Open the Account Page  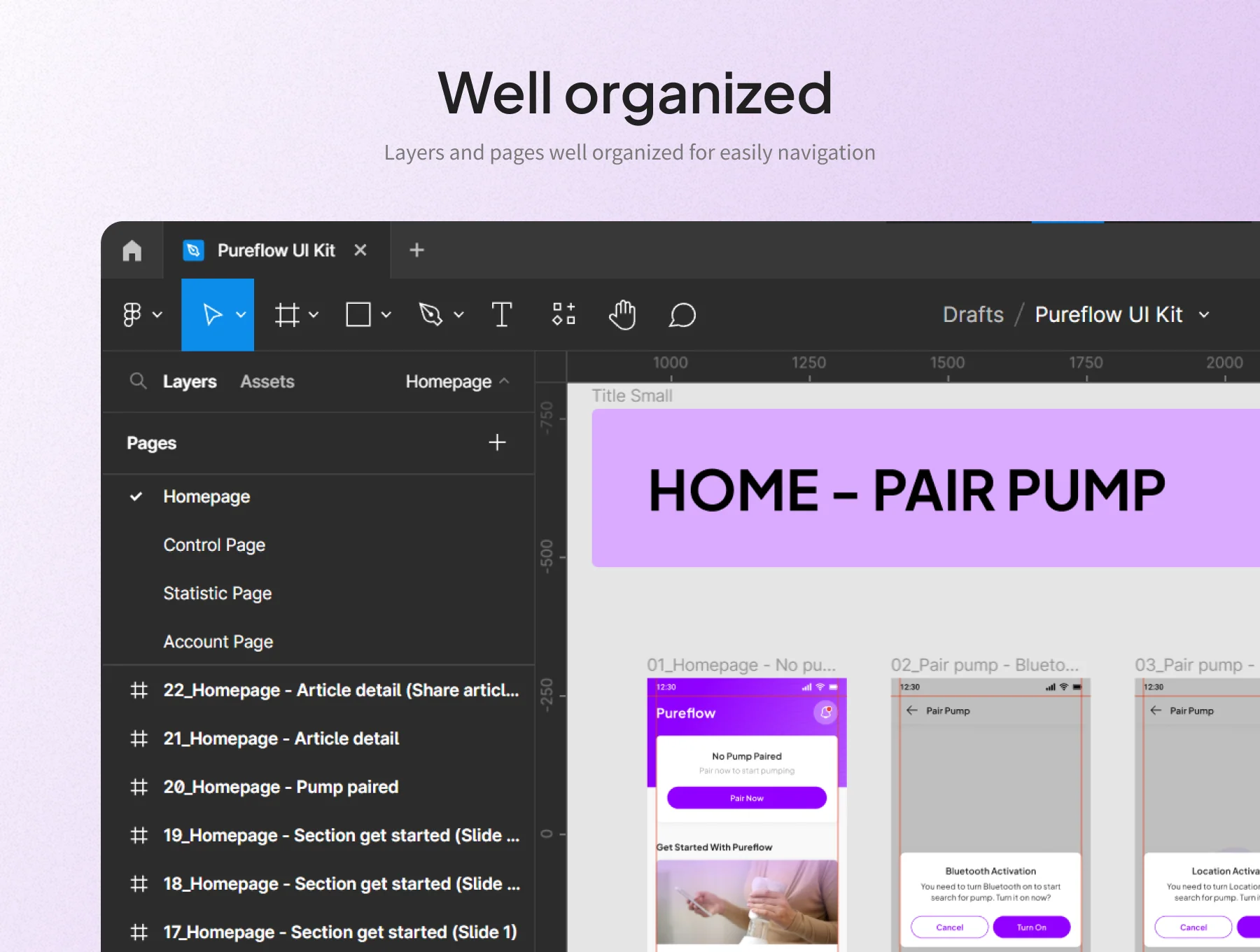[x=318, y=641]
